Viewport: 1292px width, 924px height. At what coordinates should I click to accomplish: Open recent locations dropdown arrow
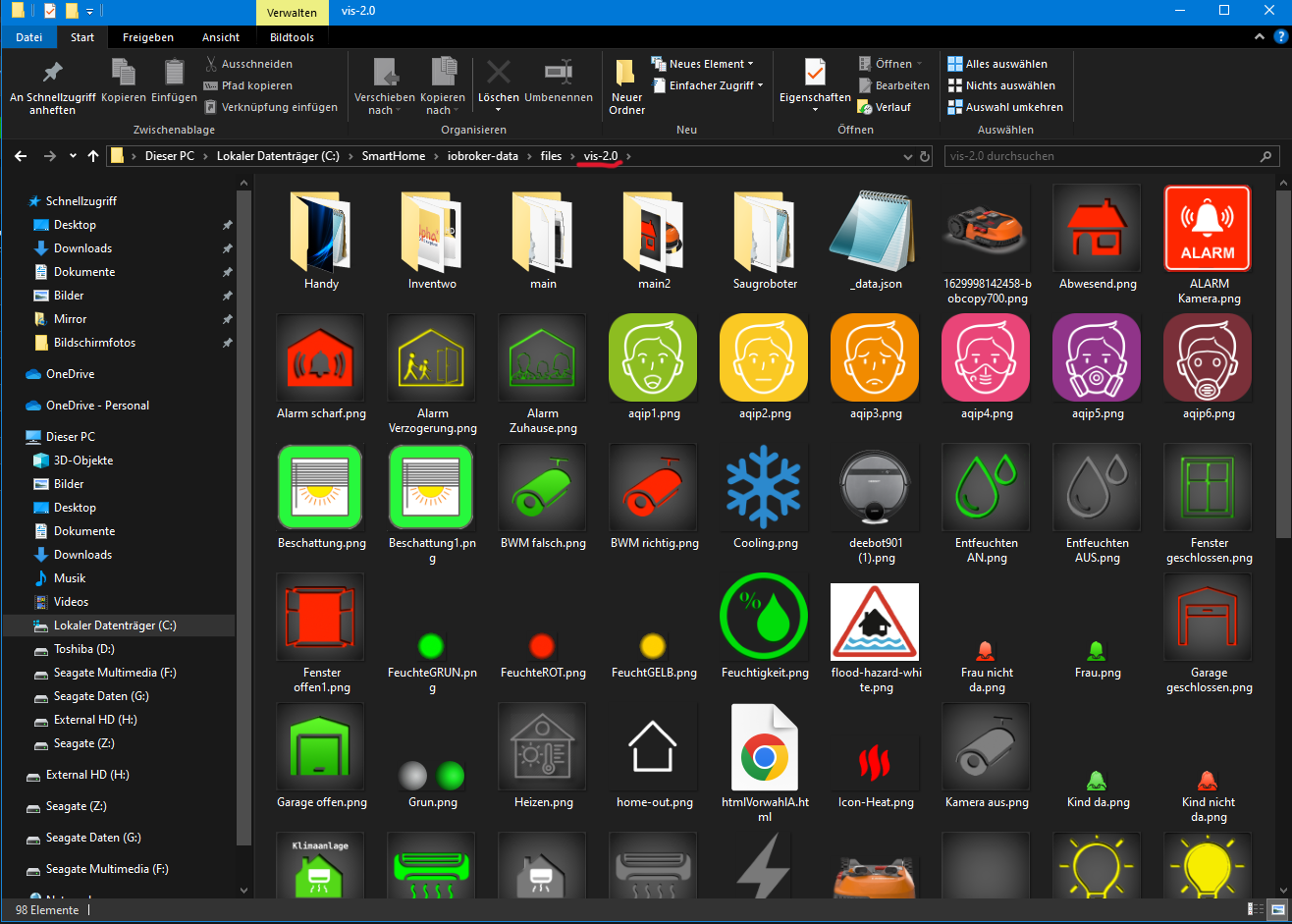pos(74,156)
